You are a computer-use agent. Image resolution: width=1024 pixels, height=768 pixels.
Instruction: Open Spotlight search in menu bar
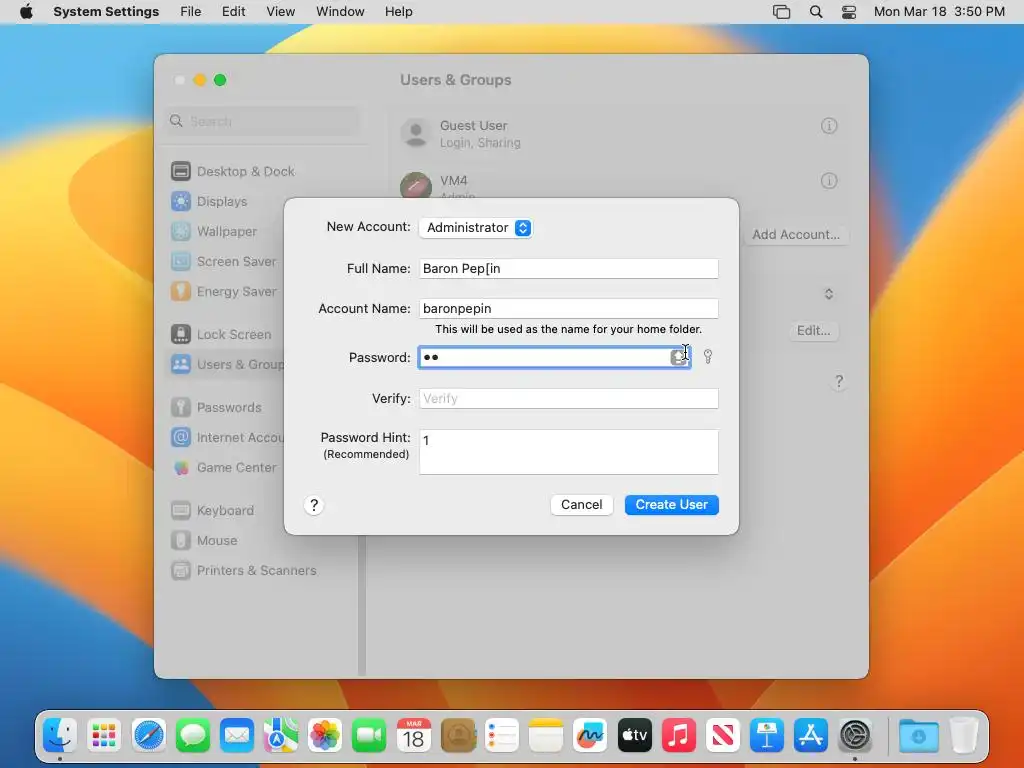click(816, 12)
